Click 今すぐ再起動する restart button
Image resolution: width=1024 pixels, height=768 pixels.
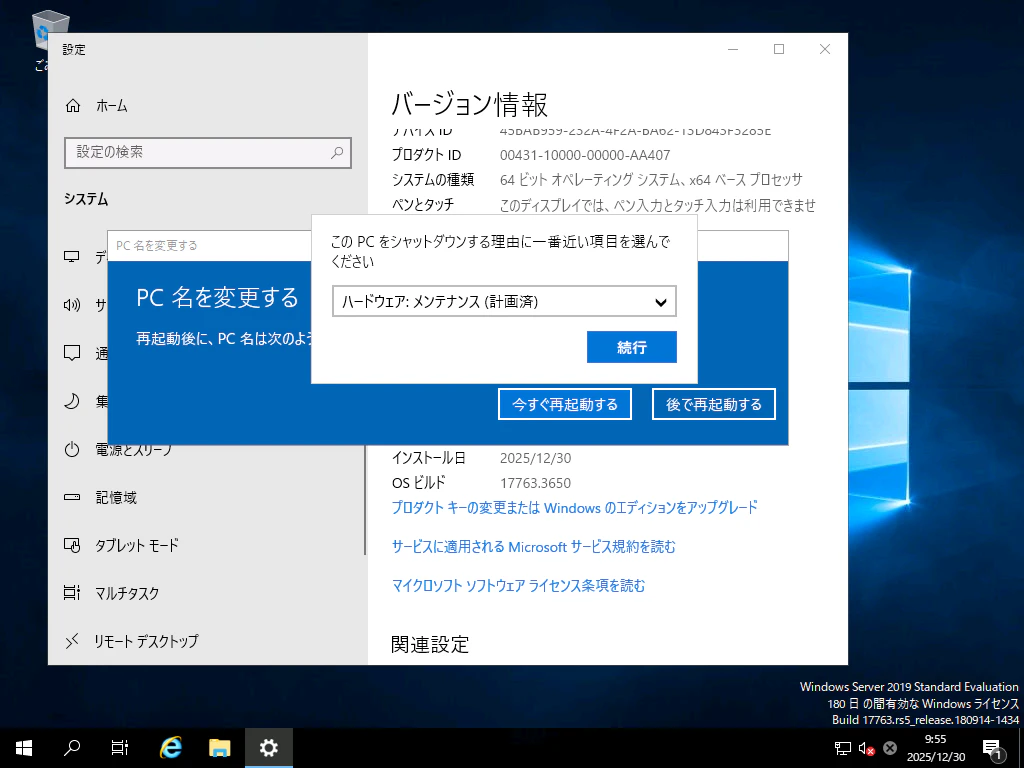point(564,403)
